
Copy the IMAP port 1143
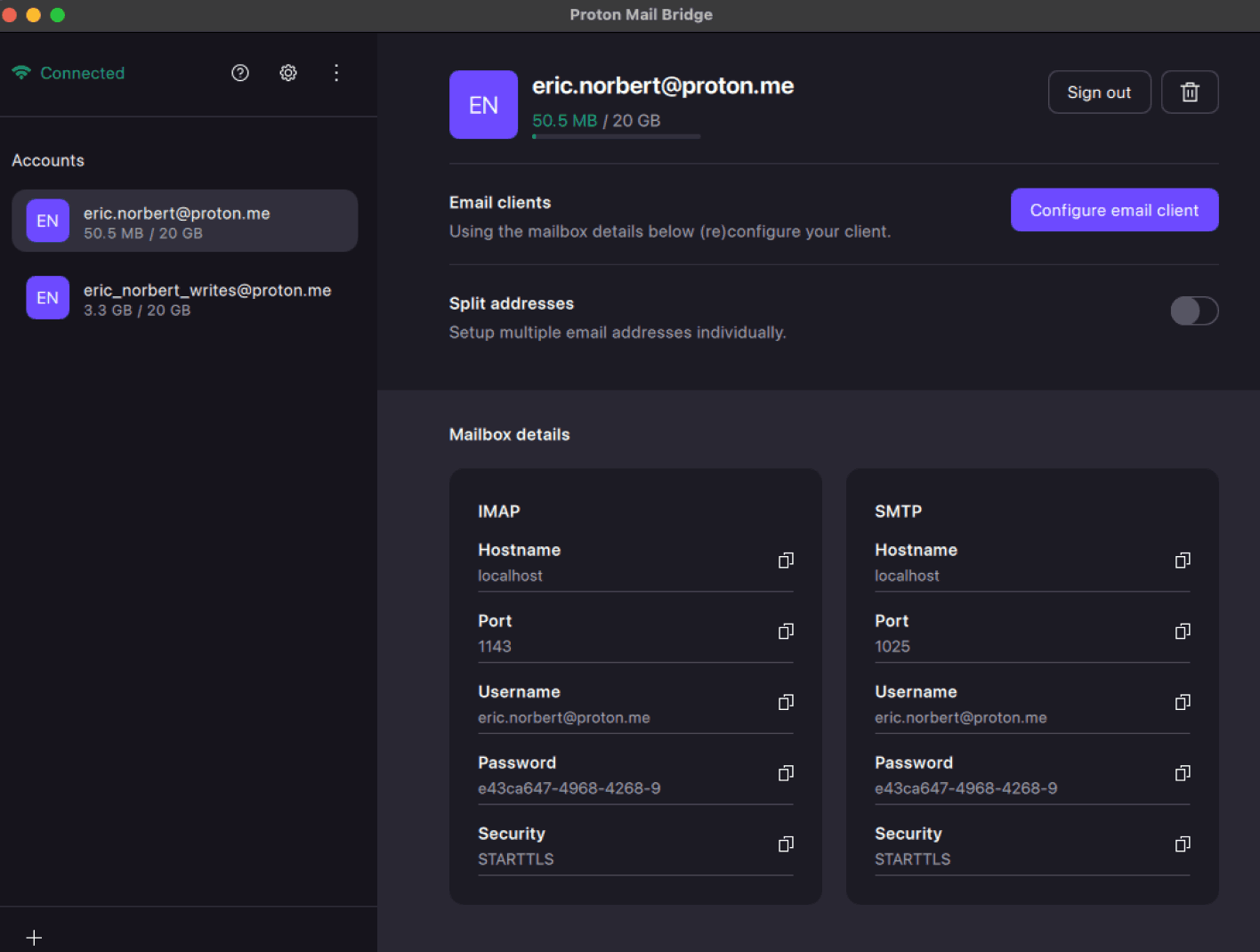786,632
